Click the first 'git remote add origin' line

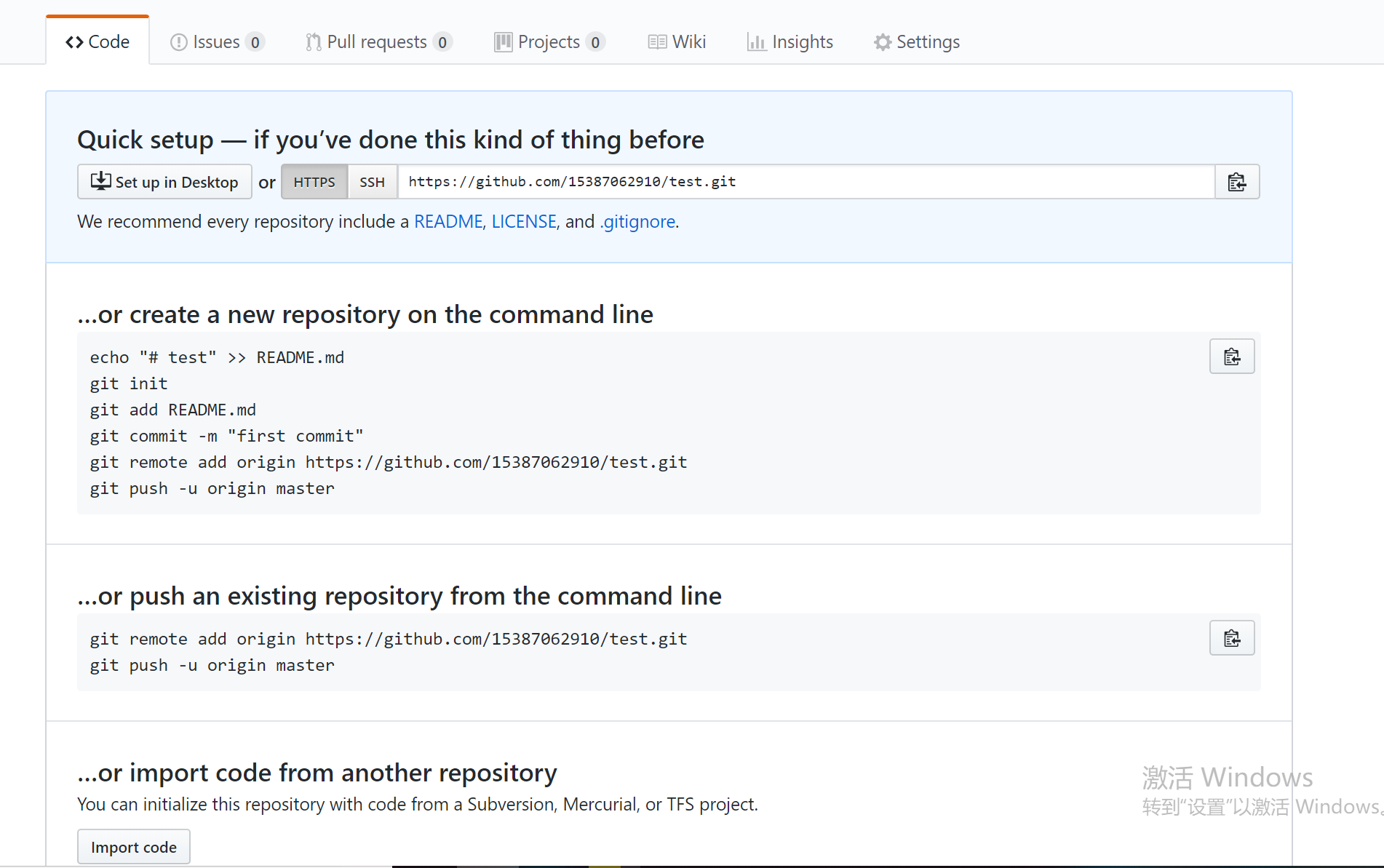(x=389, y=462)
